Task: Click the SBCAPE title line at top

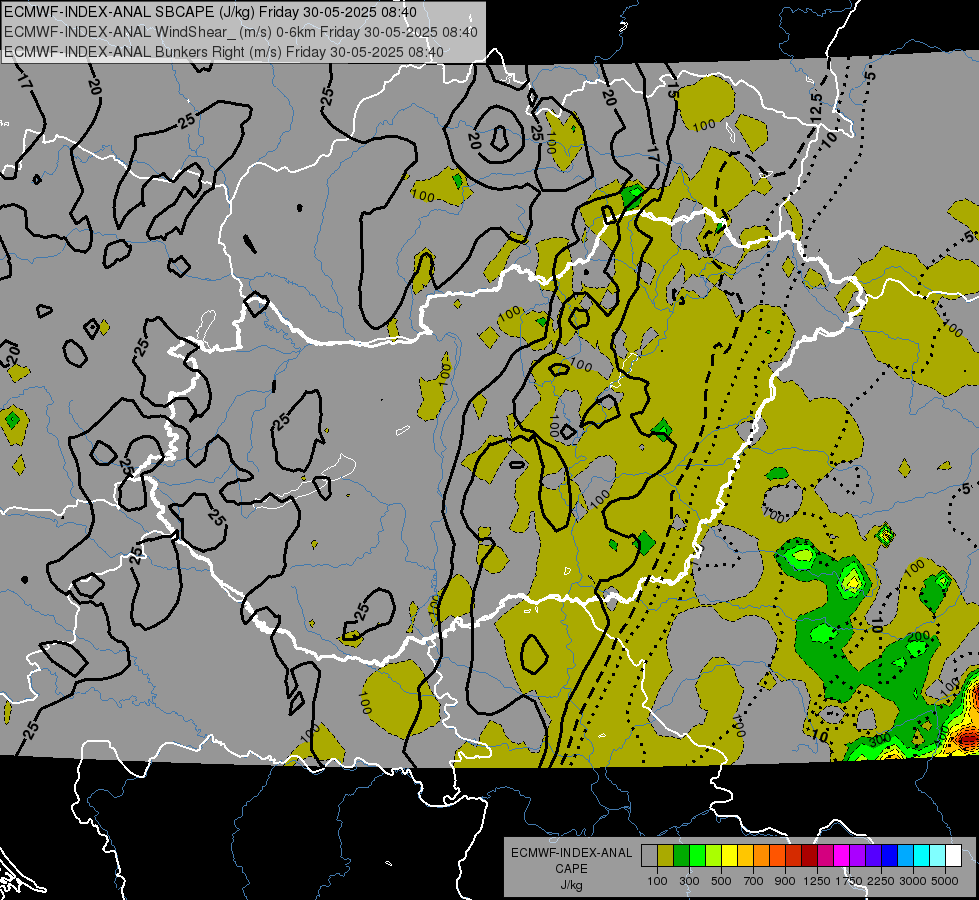Action: 210,12
